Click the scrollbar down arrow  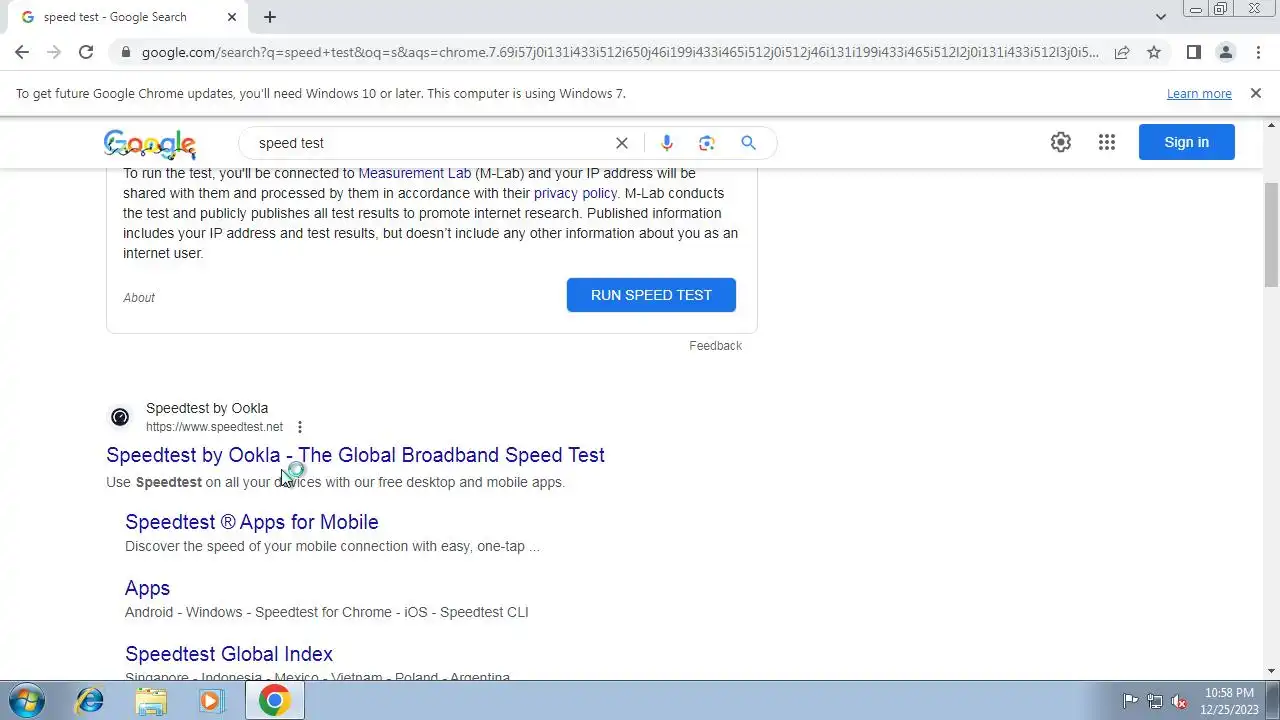coord(1271,671)
